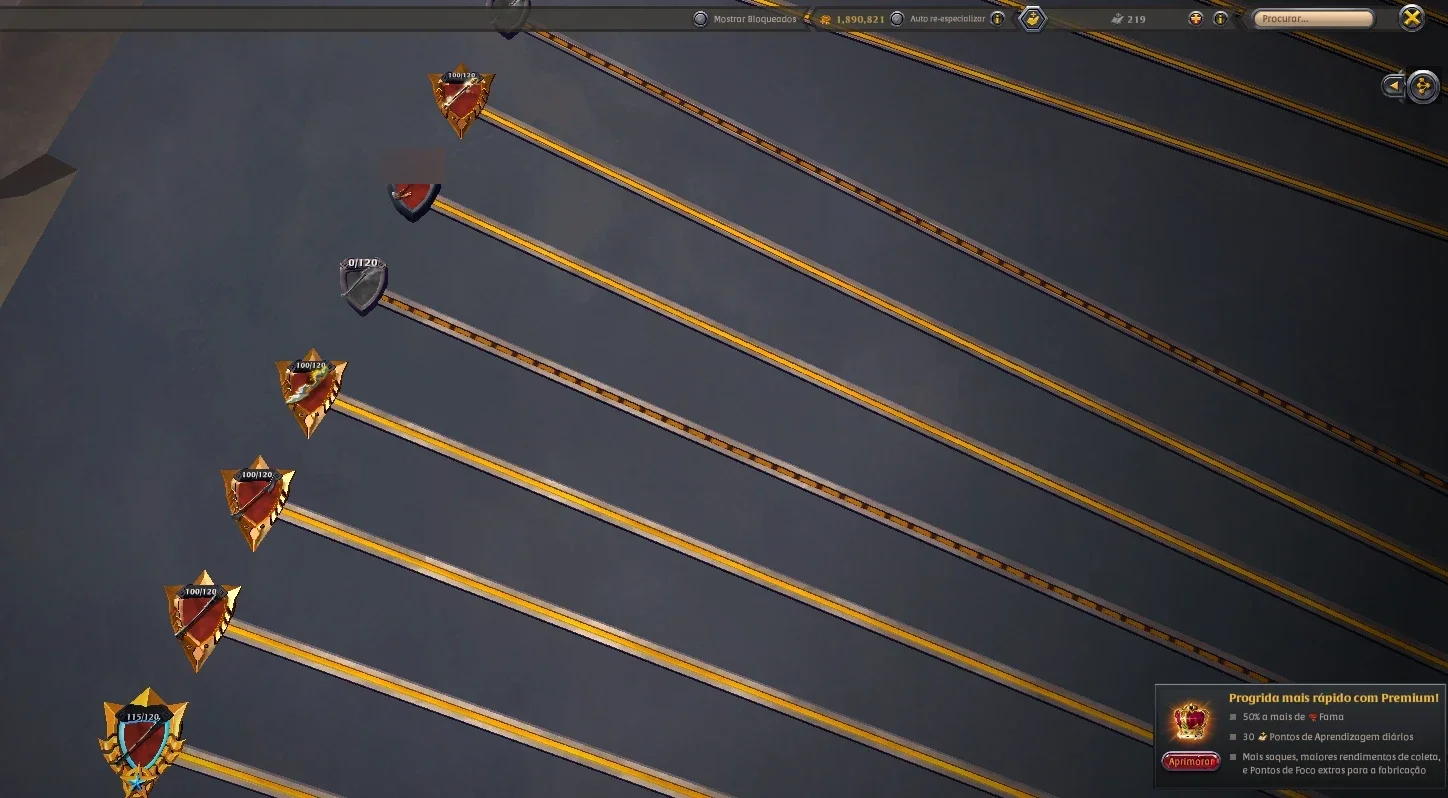
Task: Click the Procurar search field
Action: [1313, 19]
